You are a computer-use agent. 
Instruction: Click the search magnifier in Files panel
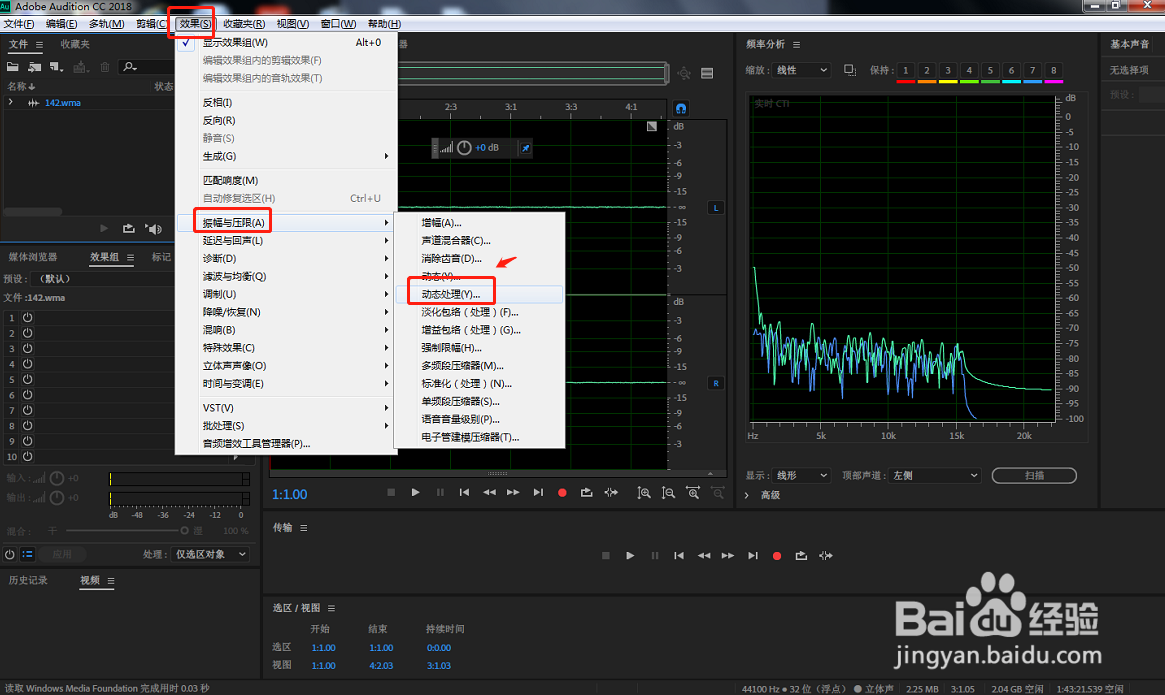130,67
